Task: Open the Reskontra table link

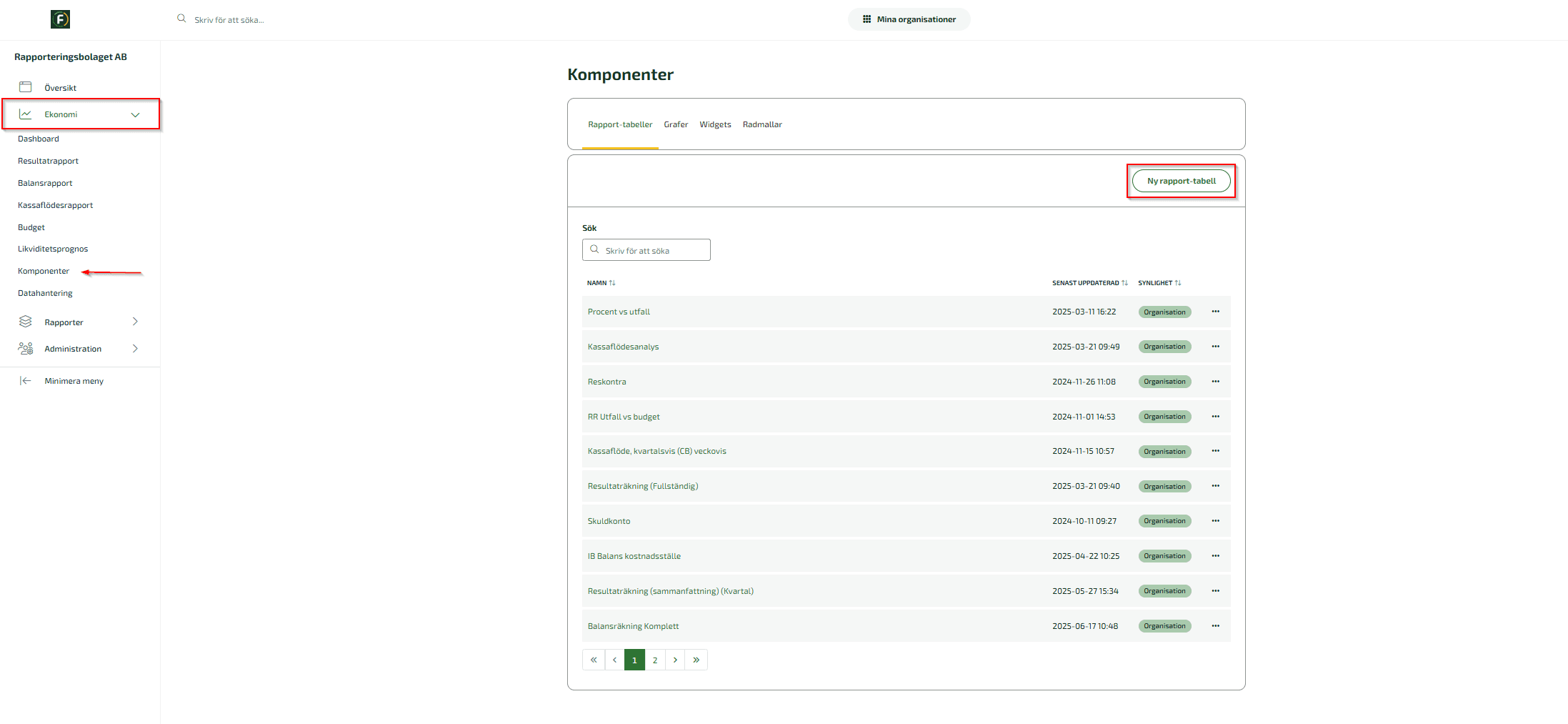Action: 606,382
